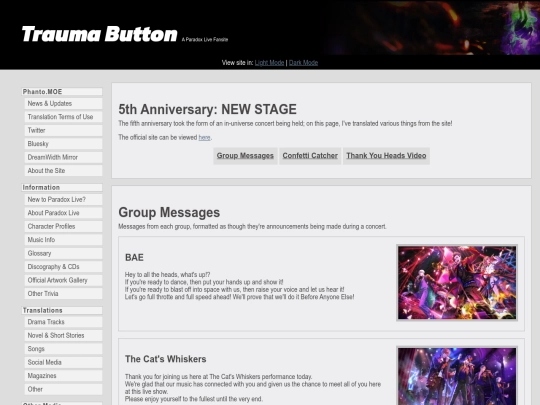Viewport: 540px width, 405px height.
Task: Open Magazines translations
Action: click(x=63, y=376)
